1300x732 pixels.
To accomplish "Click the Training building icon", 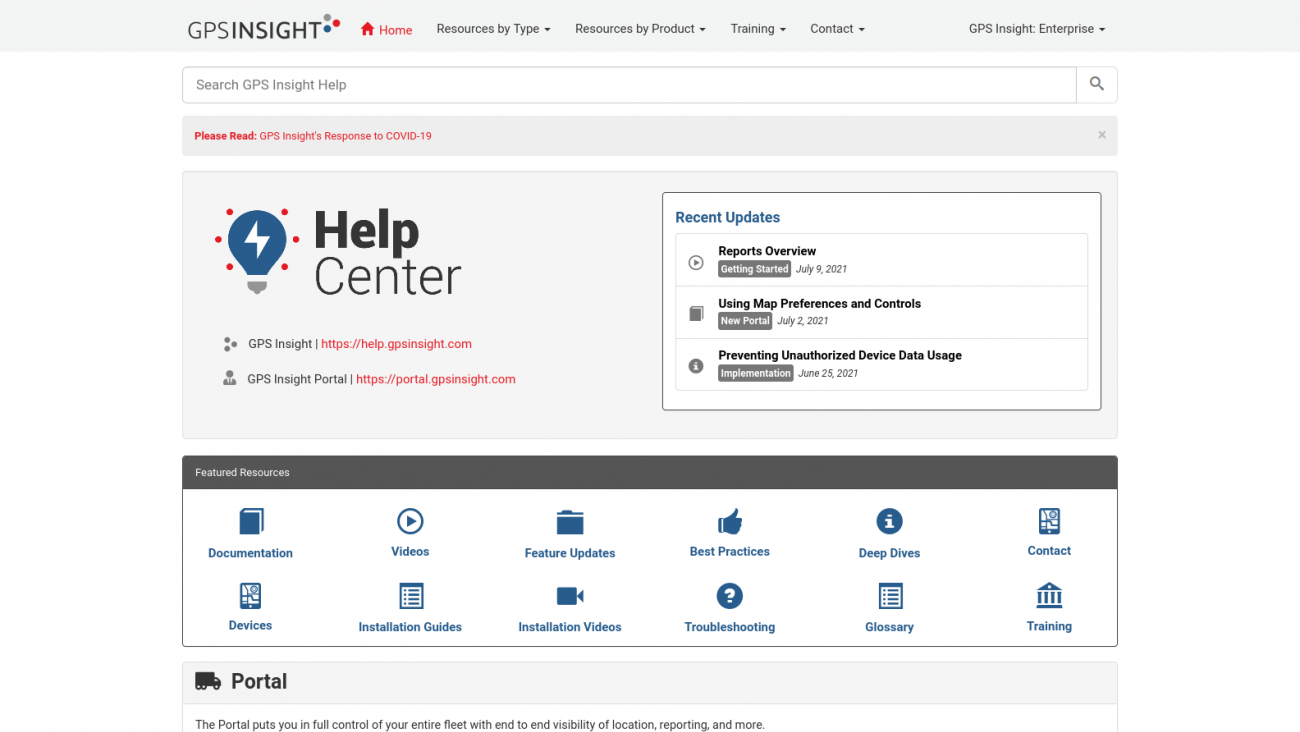I will pos(1049,595).
